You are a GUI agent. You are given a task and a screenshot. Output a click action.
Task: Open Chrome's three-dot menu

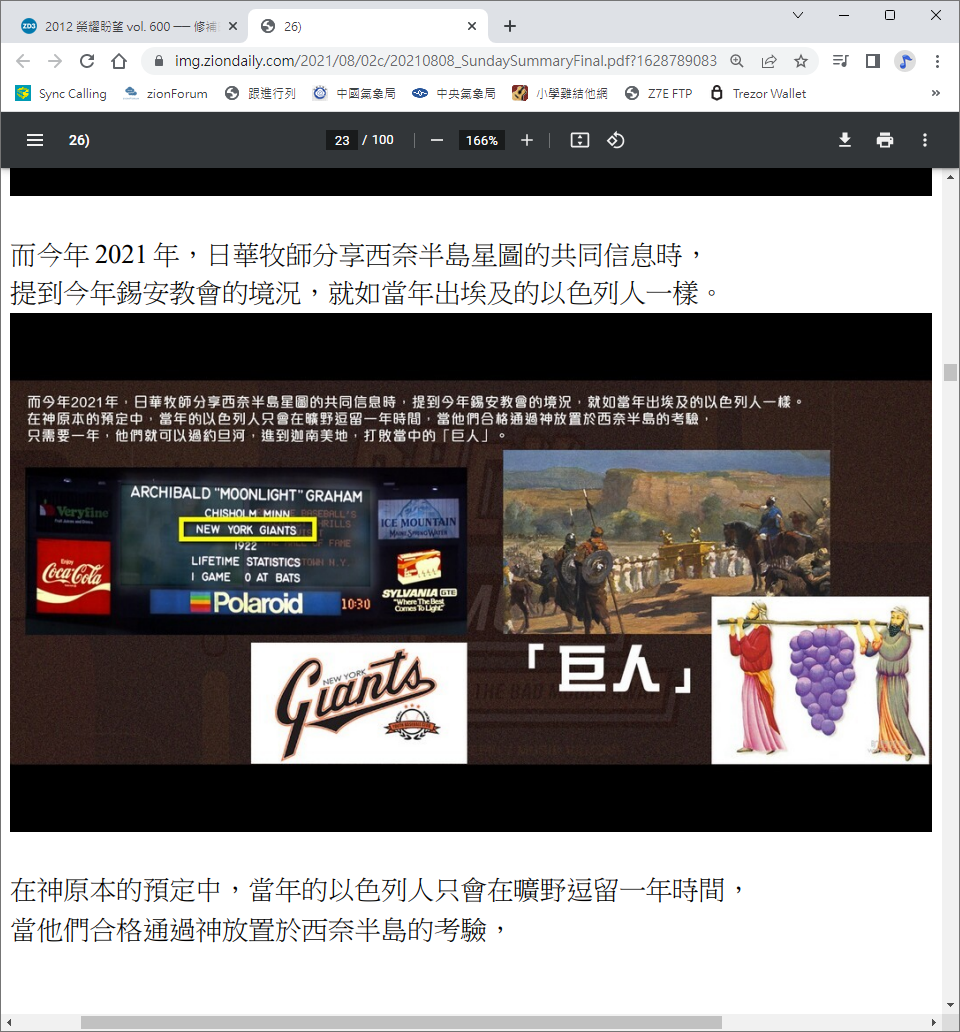click(938, 61)
